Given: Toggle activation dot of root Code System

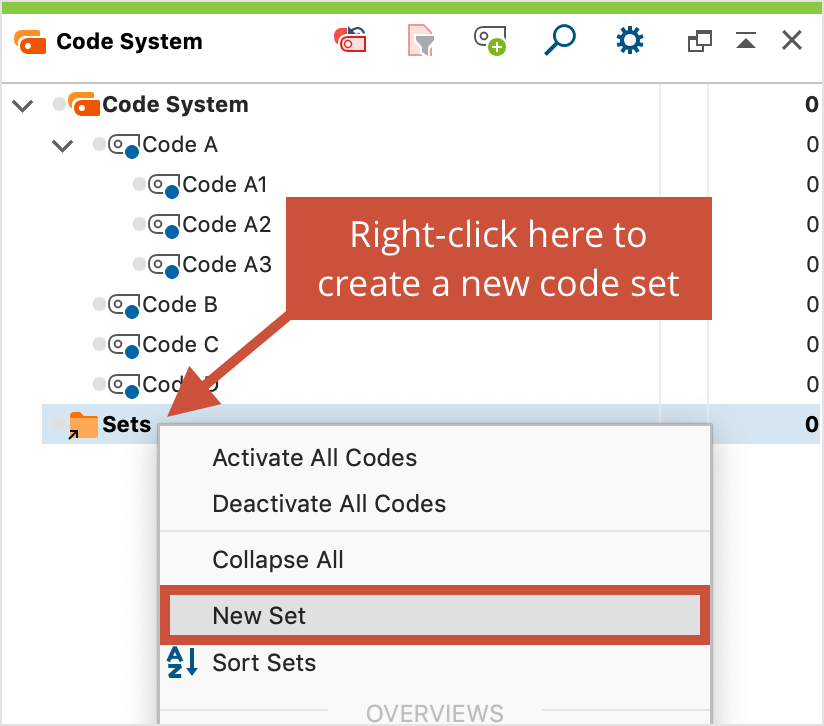Looking at the screenshot, I should click(59, 103).
